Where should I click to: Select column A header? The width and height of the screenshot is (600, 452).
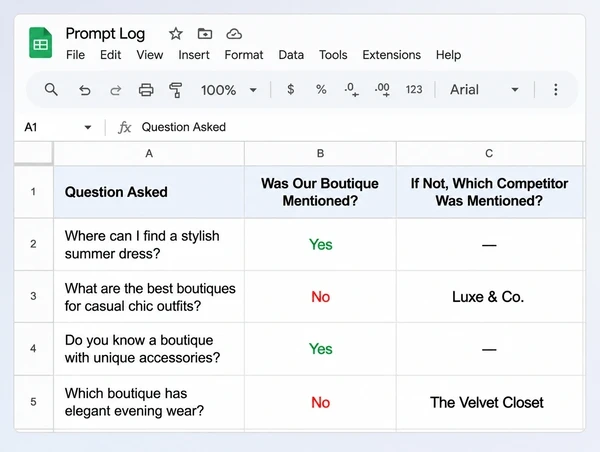(x=149, y=153)
